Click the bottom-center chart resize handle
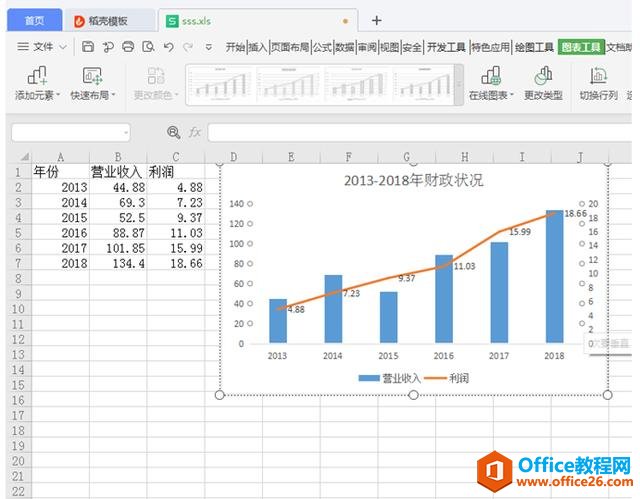 [x=413, y=395]
